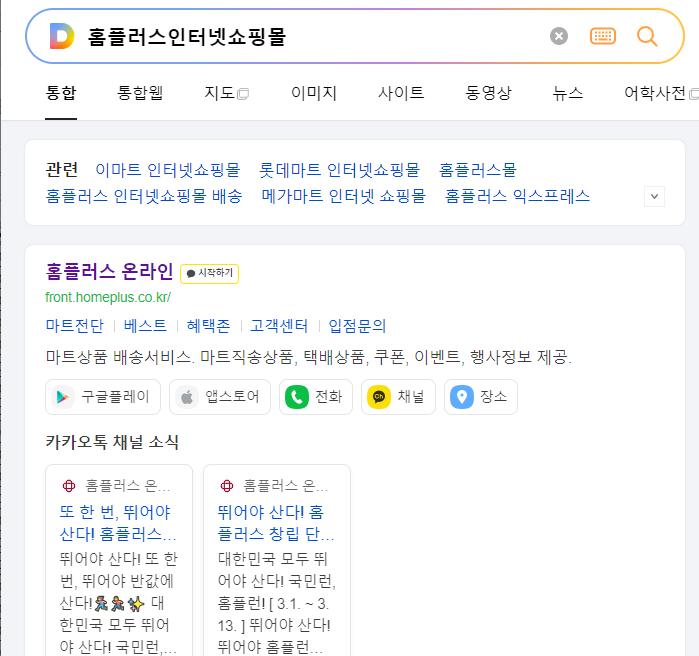
Task: Click the Google Play triangle icon
Action: (63, 397)
